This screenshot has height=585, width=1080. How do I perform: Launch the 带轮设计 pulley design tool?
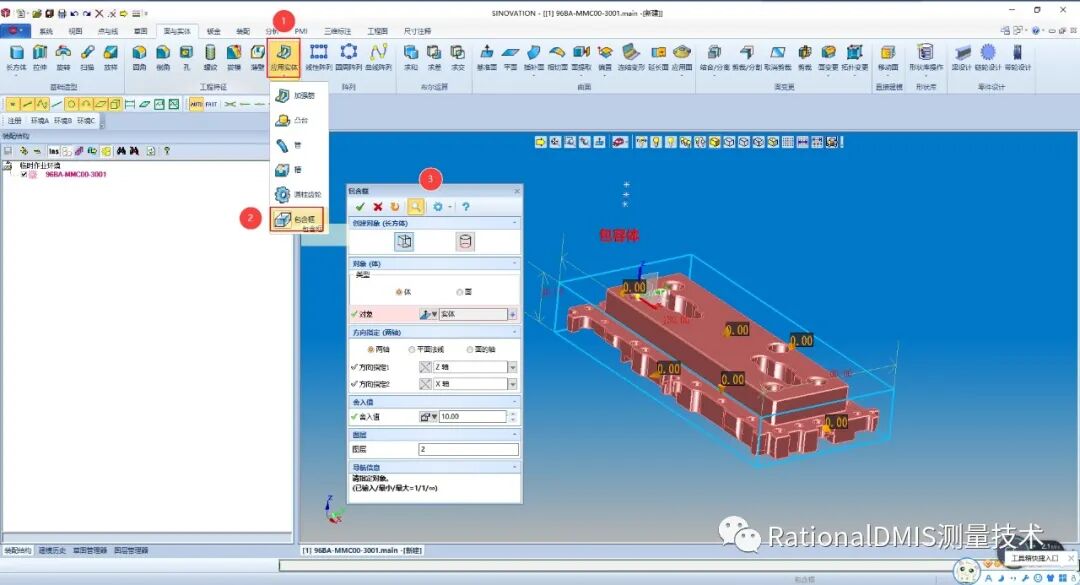[x=1017, y=57]
